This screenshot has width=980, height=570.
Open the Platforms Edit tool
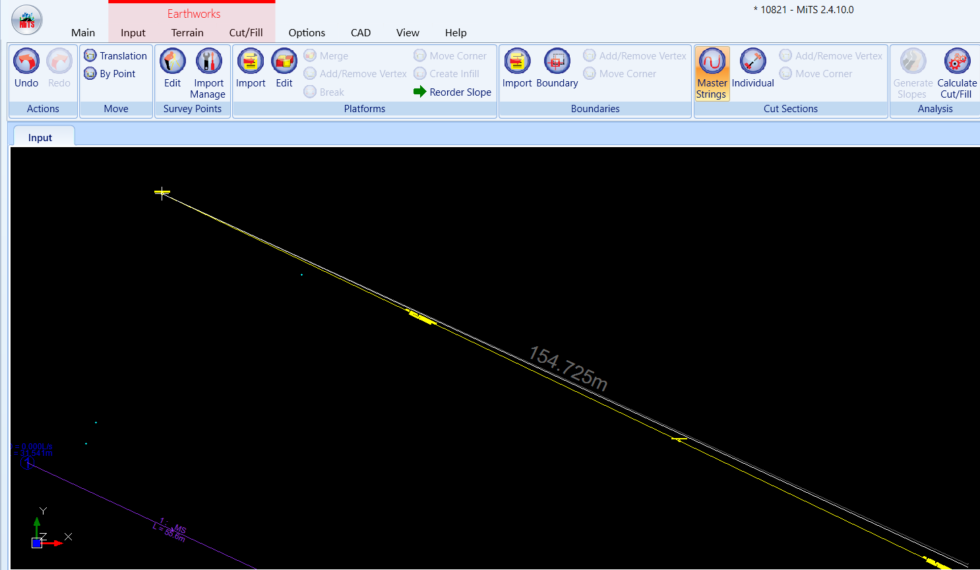pyautogui.click(x=284, y=62)
